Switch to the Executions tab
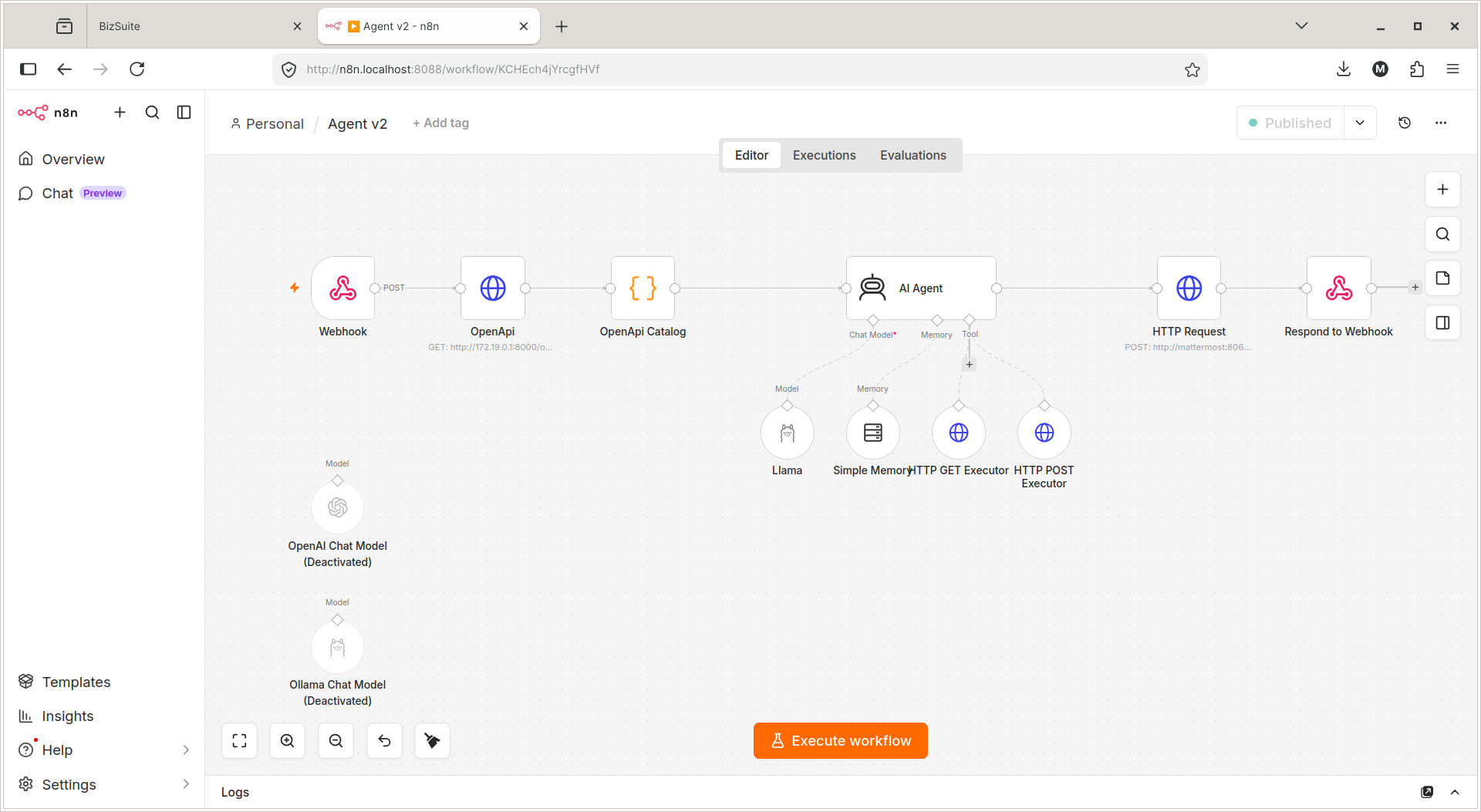Viewport: 1481px width, 812px height. tap(824, 155)
